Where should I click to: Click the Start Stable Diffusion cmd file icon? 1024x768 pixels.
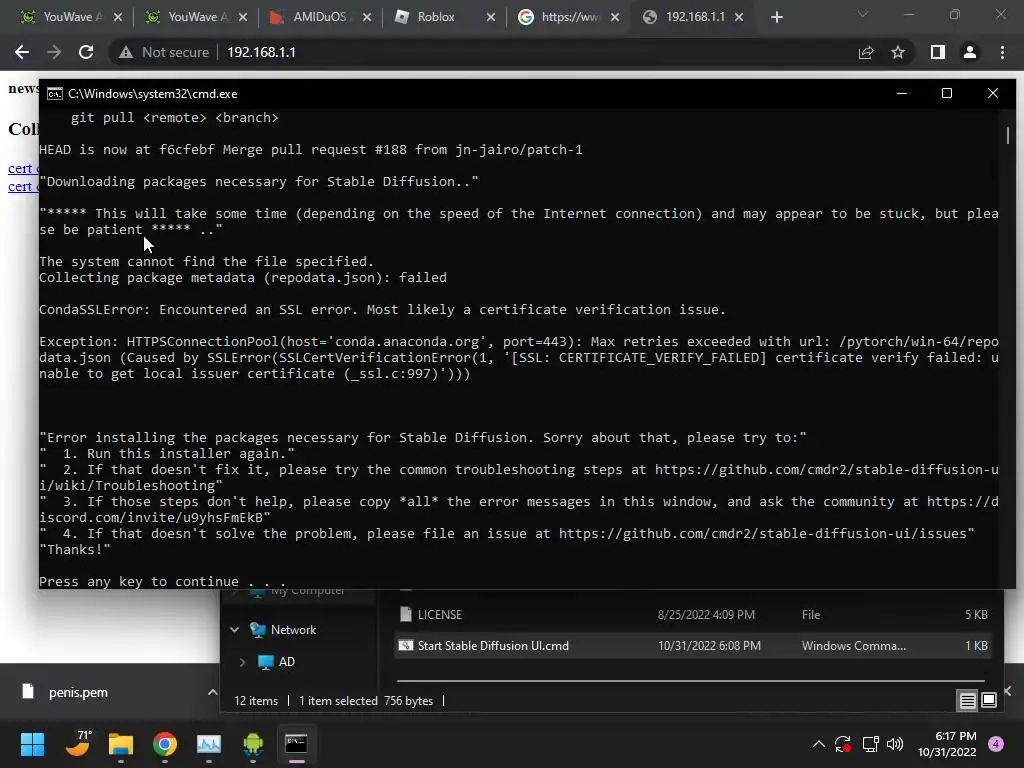tap(406, 646)
